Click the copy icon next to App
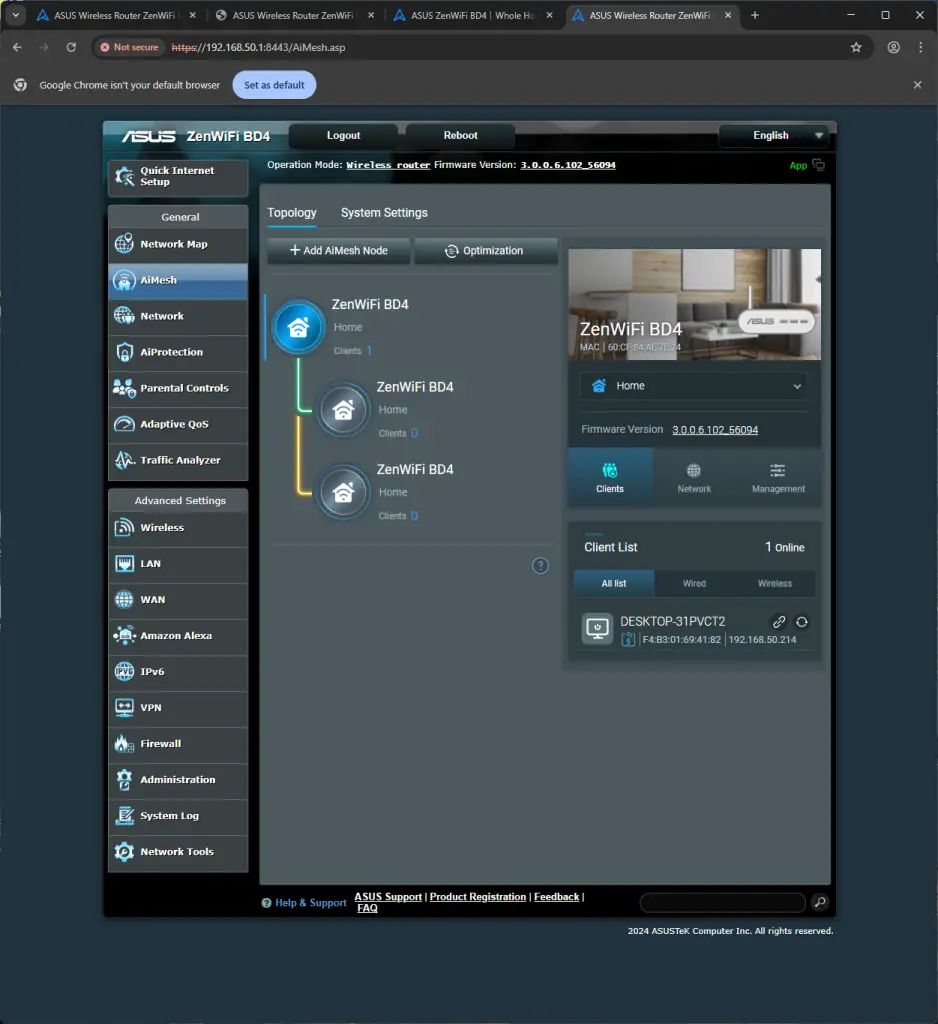The width and height of the screenshot is (938, 1024). pos(818,165)
